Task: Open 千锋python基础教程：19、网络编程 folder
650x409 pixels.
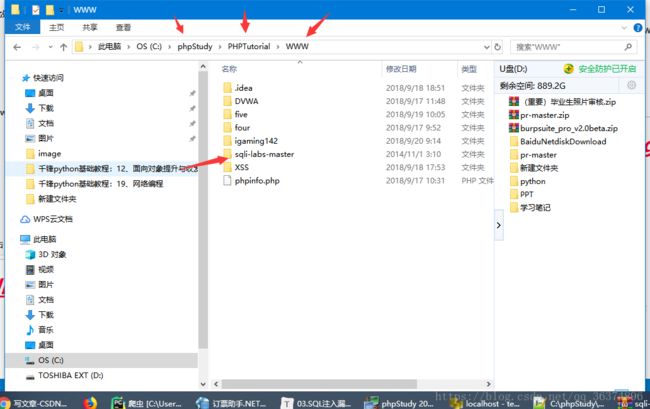Action: 101,184
